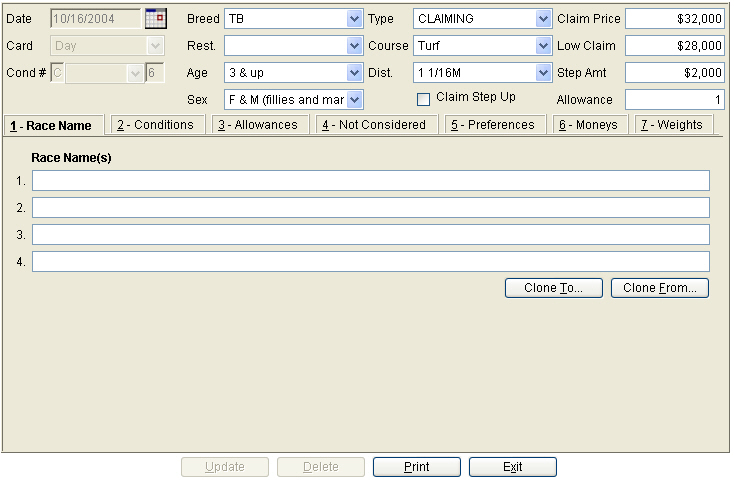Click the first Race Name input field

370,181
